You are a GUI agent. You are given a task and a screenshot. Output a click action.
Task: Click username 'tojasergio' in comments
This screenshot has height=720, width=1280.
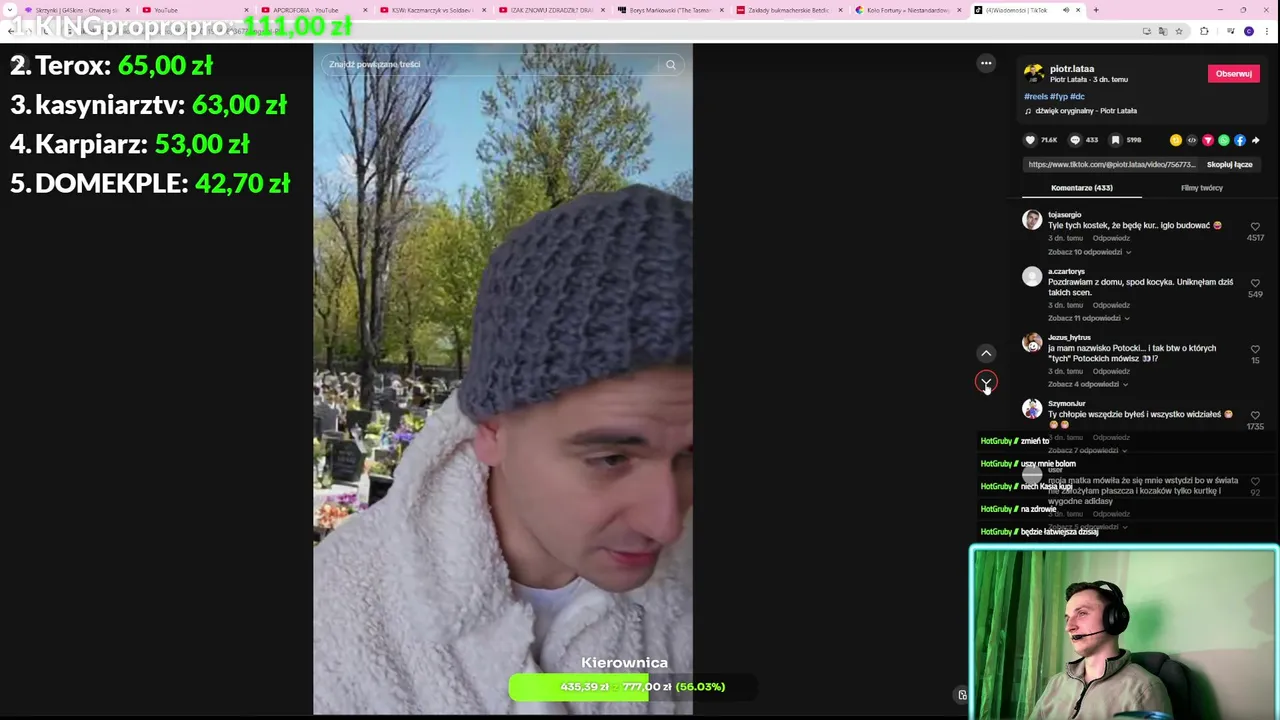tap(1064, 215)
